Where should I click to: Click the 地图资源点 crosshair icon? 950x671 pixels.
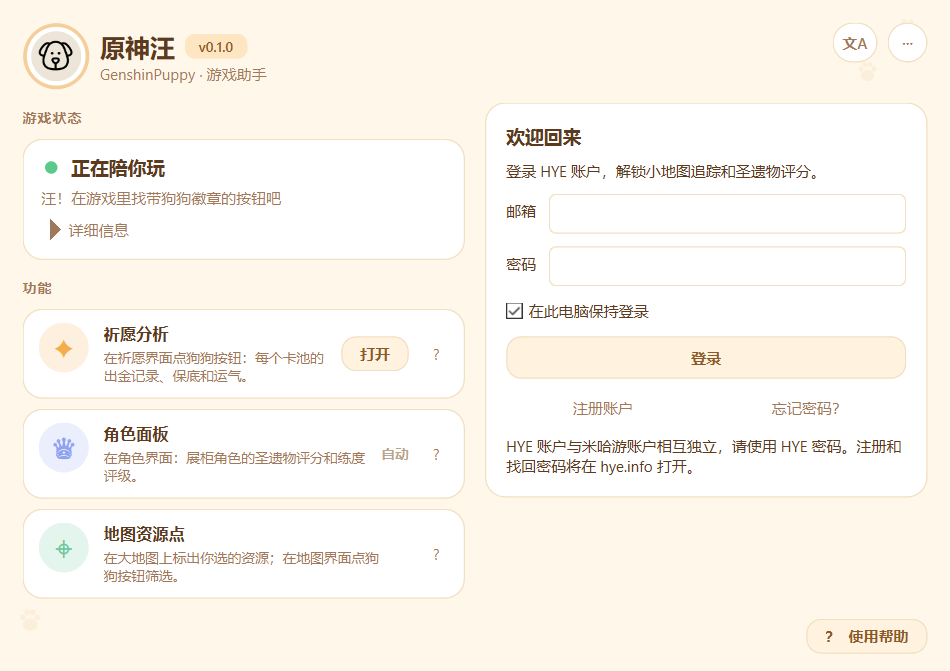click(x=64, y=548)
